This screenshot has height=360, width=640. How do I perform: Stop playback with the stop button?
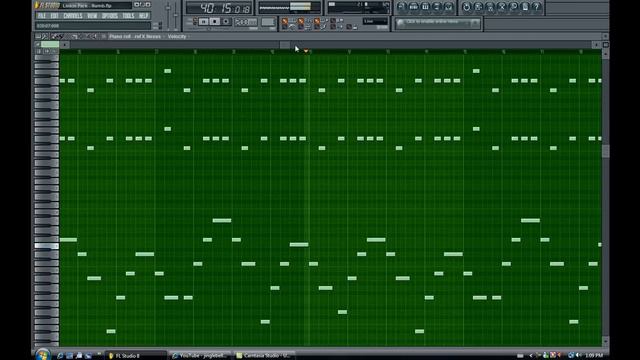(x=215, y=22)
